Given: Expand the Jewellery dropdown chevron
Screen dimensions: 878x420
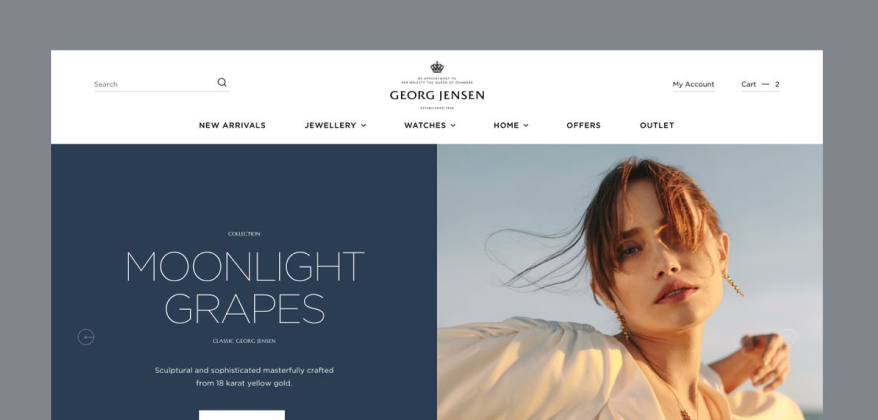Looking at the screenshot, I should click(363, 125).
